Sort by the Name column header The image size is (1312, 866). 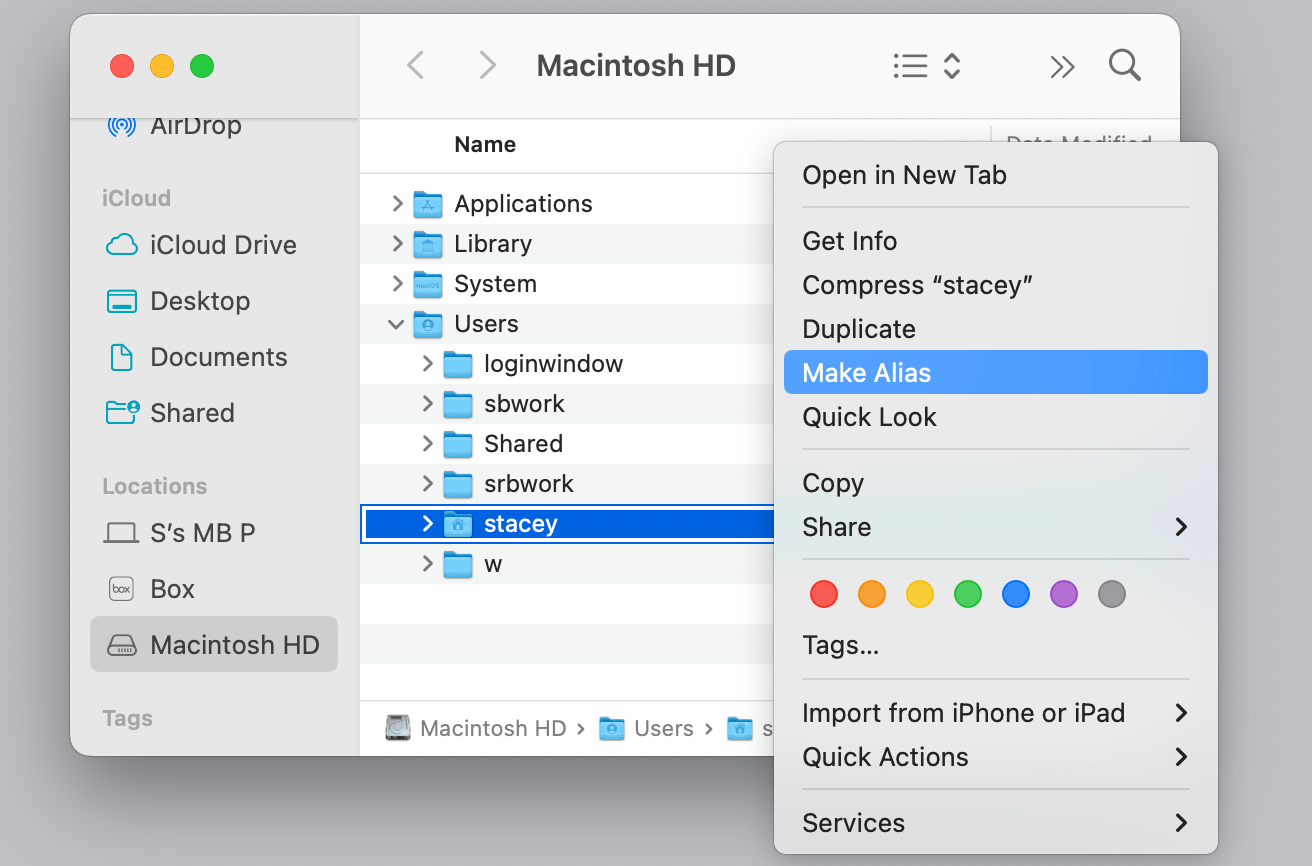tap(485, 145)
